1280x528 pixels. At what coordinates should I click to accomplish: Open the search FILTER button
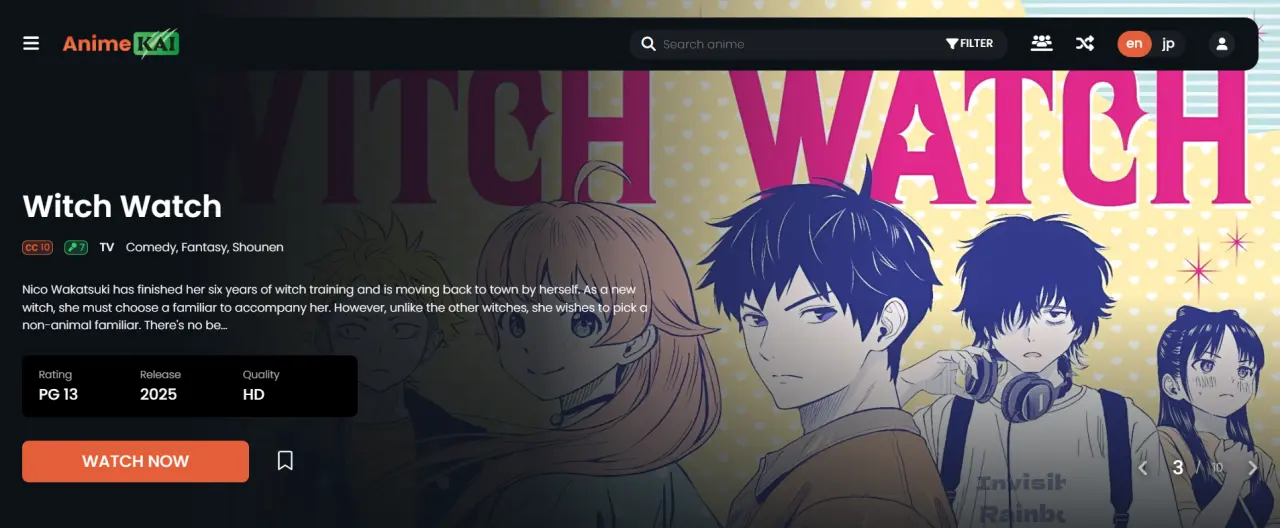[970, 44]
